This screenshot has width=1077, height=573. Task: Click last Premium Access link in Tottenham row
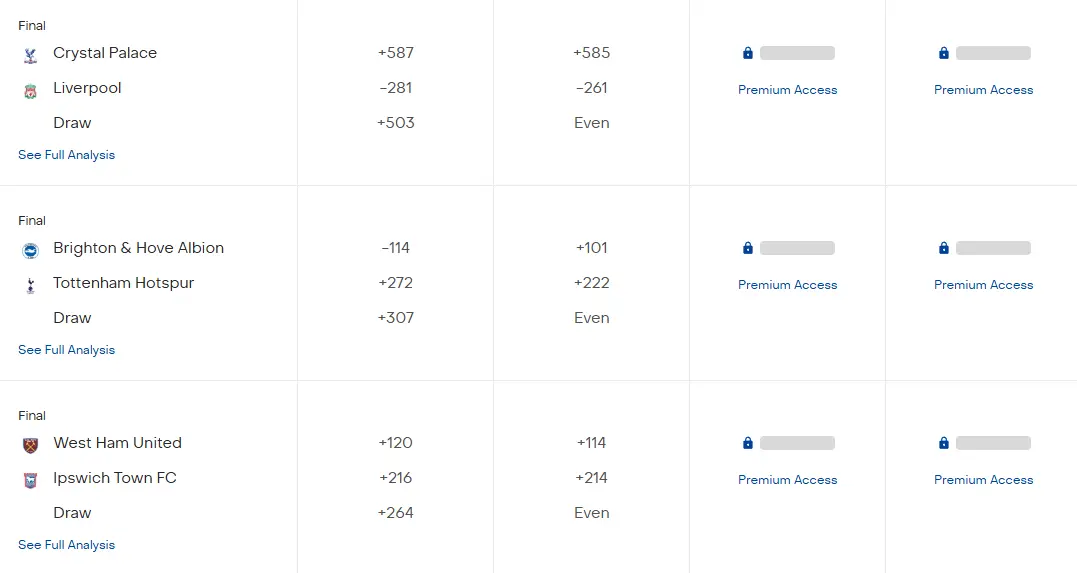pos(983,285)
